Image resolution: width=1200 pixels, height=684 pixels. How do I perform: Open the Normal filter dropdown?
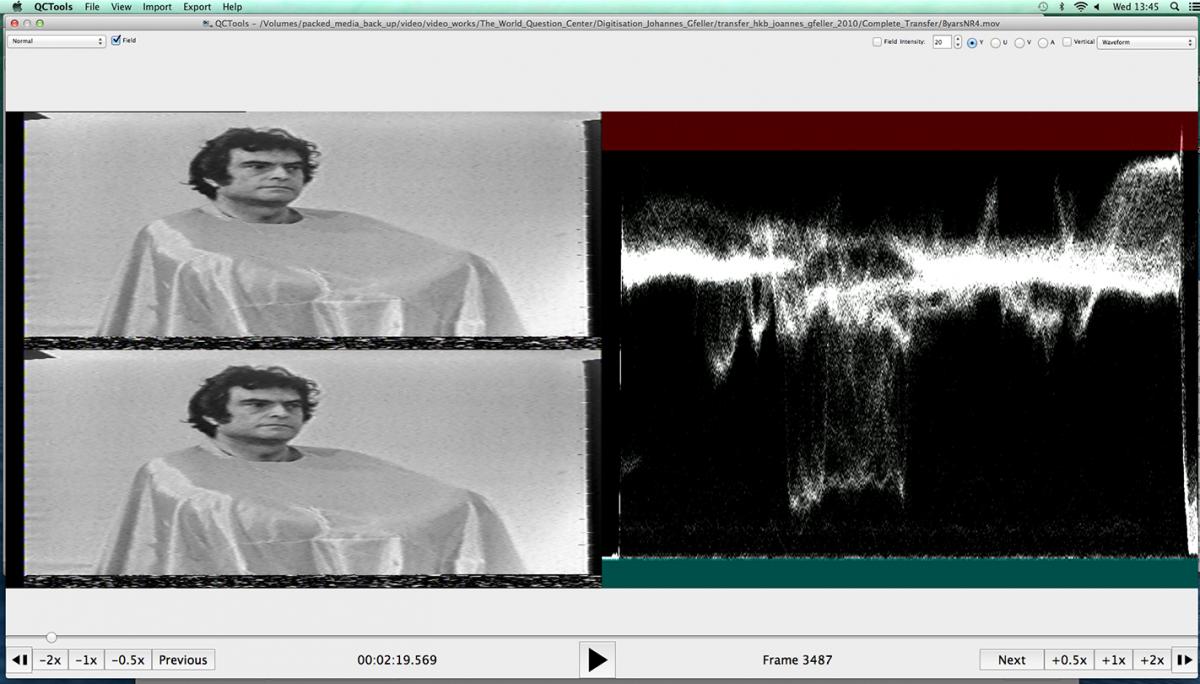pyautogui.click(x=57, y=41)
